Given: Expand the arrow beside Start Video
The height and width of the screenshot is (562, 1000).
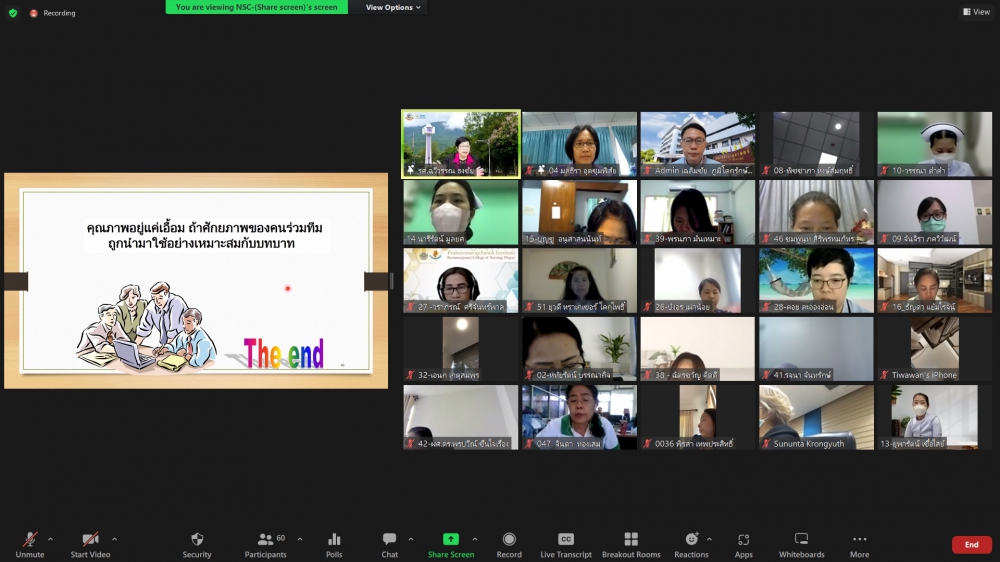Looking at the screenshot, I should coord(114,539).
